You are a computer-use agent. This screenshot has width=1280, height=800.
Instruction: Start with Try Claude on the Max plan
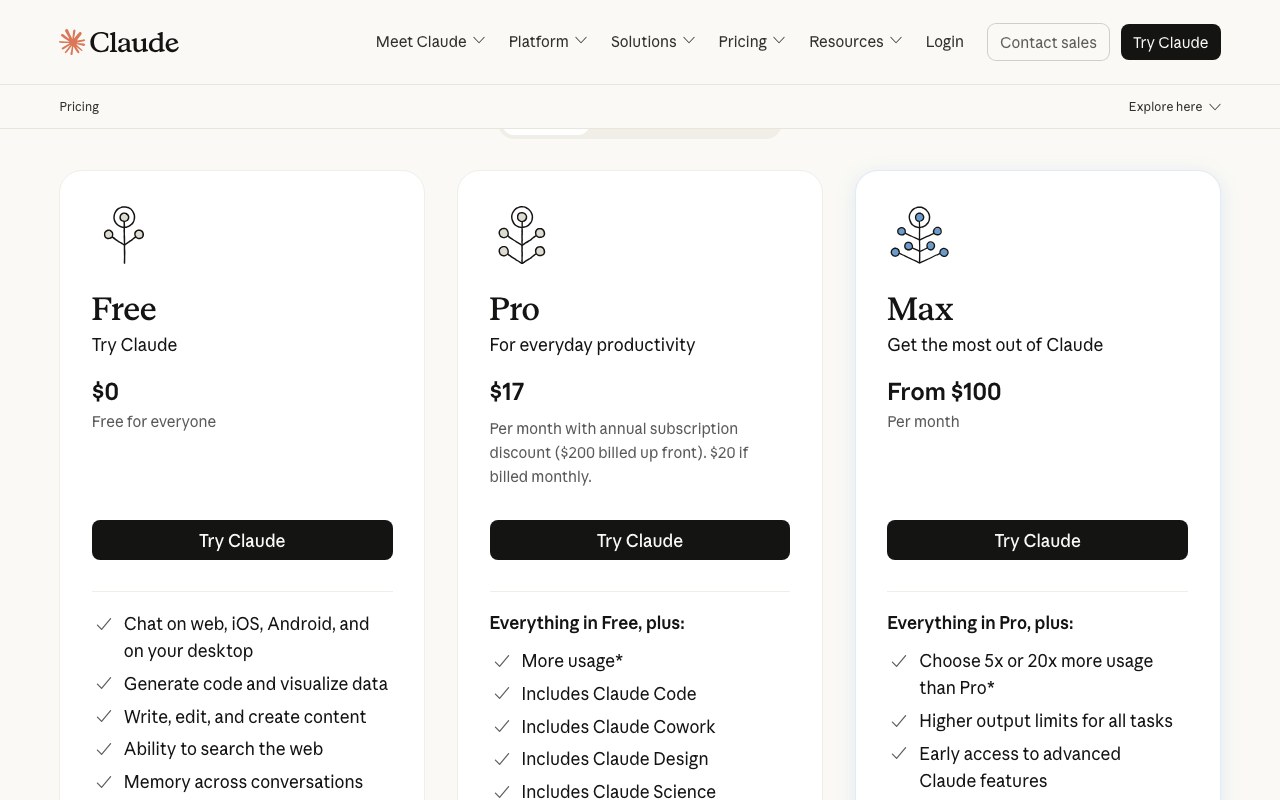click(x=1037, y=540)
